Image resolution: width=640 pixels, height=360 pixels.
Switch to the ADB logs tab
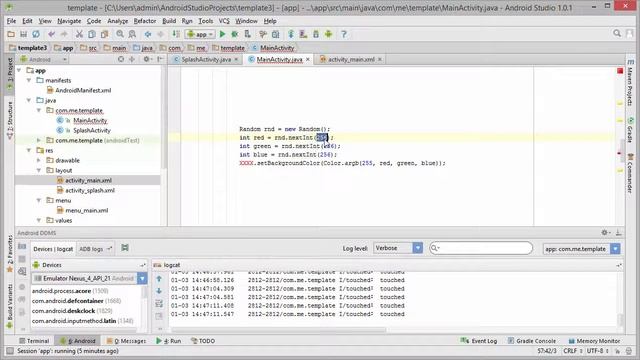[95, 249]
